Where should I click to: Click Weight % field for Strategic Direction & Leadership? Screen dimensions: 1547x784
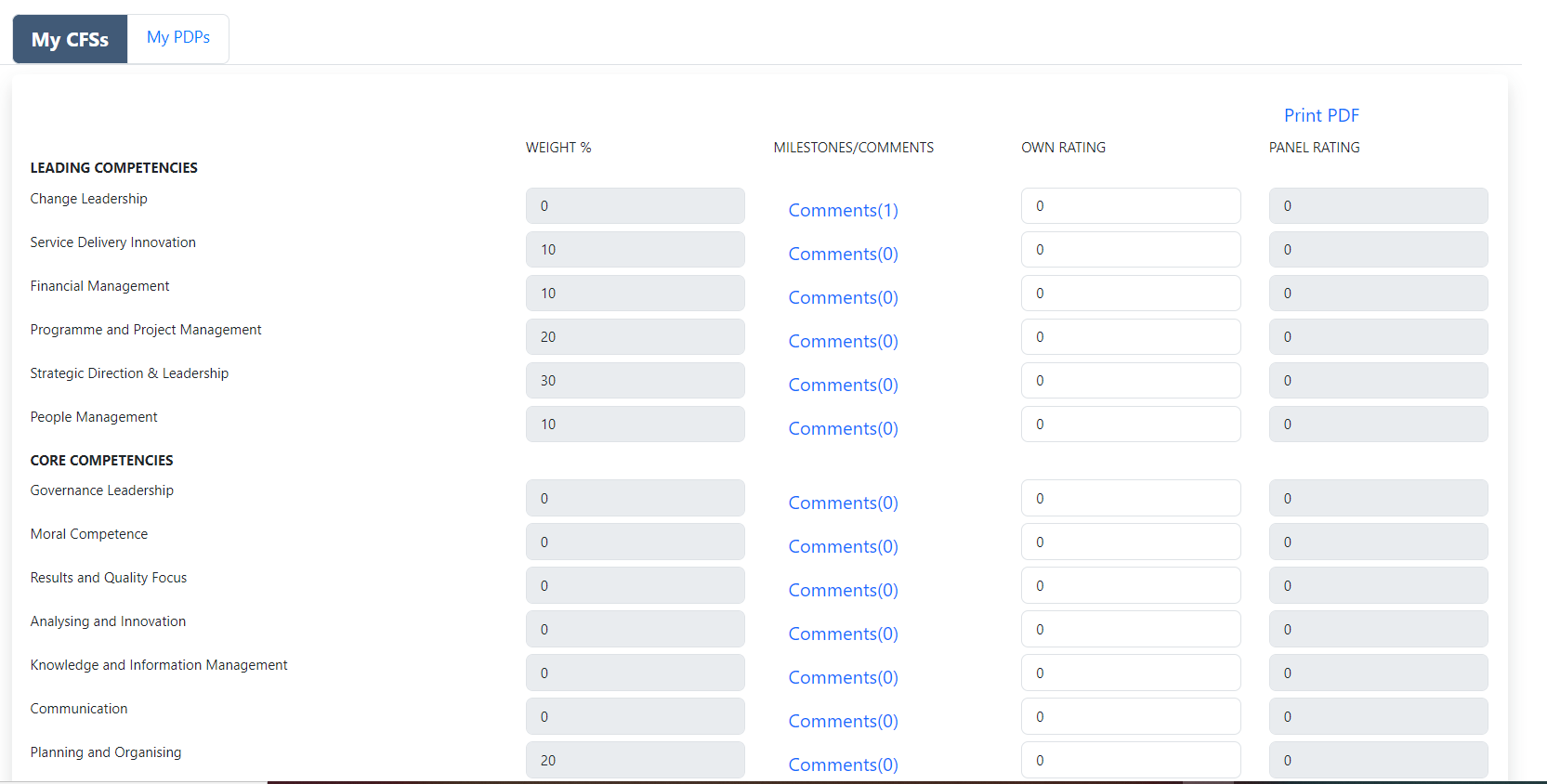pos(635,381)
